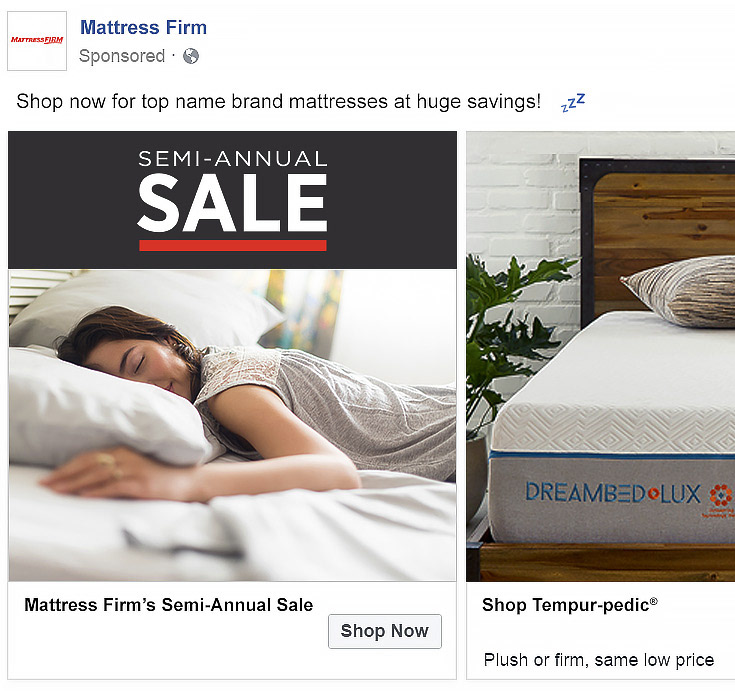735x691 pixels.
Task: Click the orange flower emblem on mattress
Action: (x=721, y=496)
